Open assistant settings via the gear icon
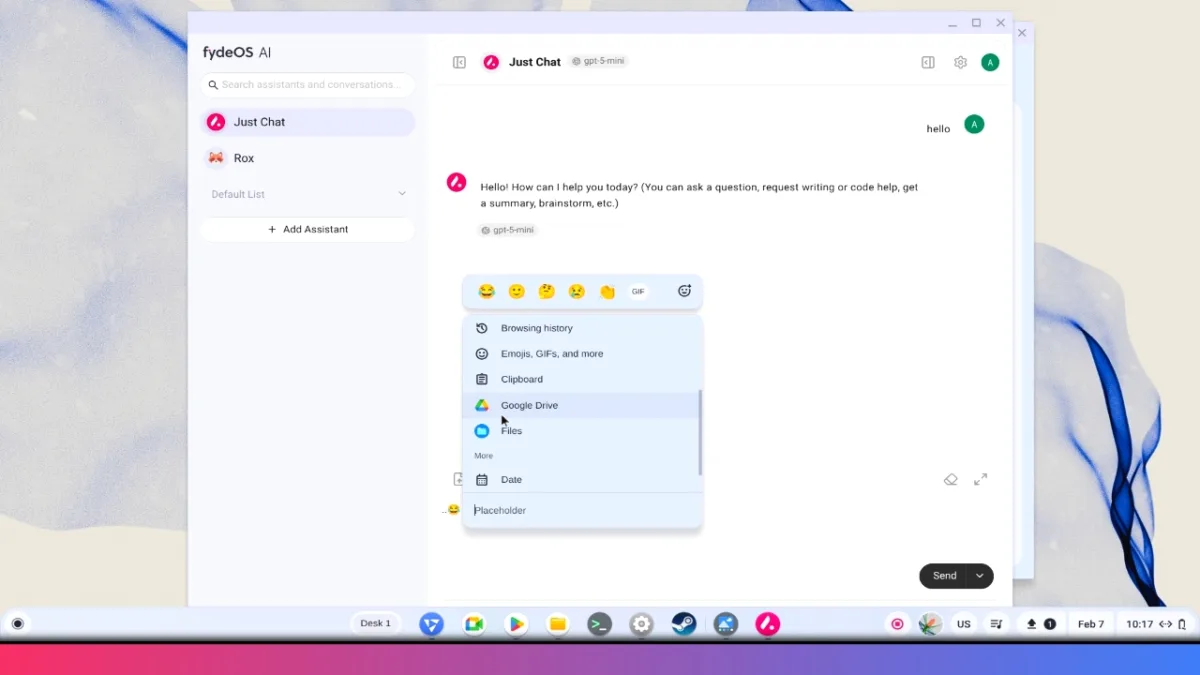Viewport: 1200px width, 675px height. coord(959,62)
